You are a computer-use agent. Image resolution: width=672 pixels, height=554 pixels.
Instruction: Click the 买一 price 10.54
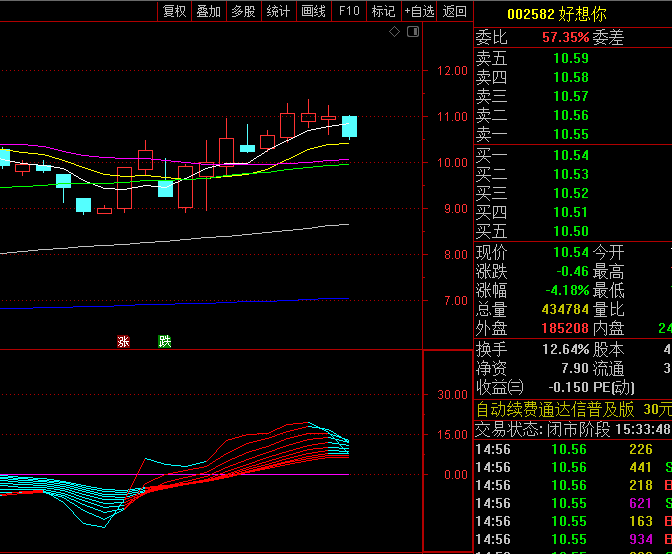pos(571,155)
